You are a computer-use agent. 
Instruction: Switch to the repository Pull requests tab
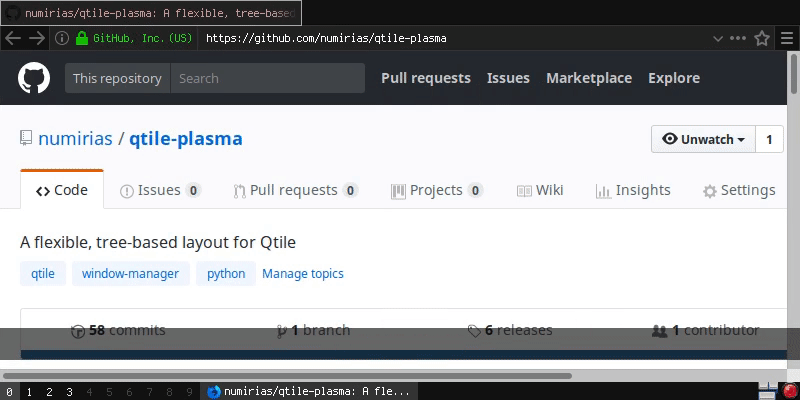[x=295, y=190]
